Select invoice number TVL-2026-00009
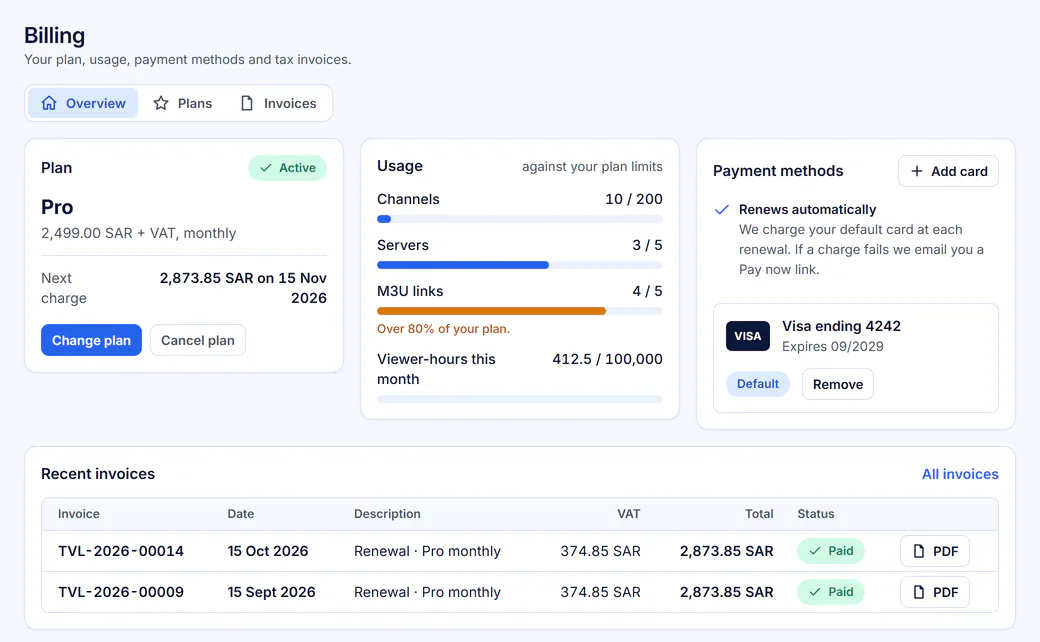This screenshot has height=642, width=1040. tap(121, 592)
